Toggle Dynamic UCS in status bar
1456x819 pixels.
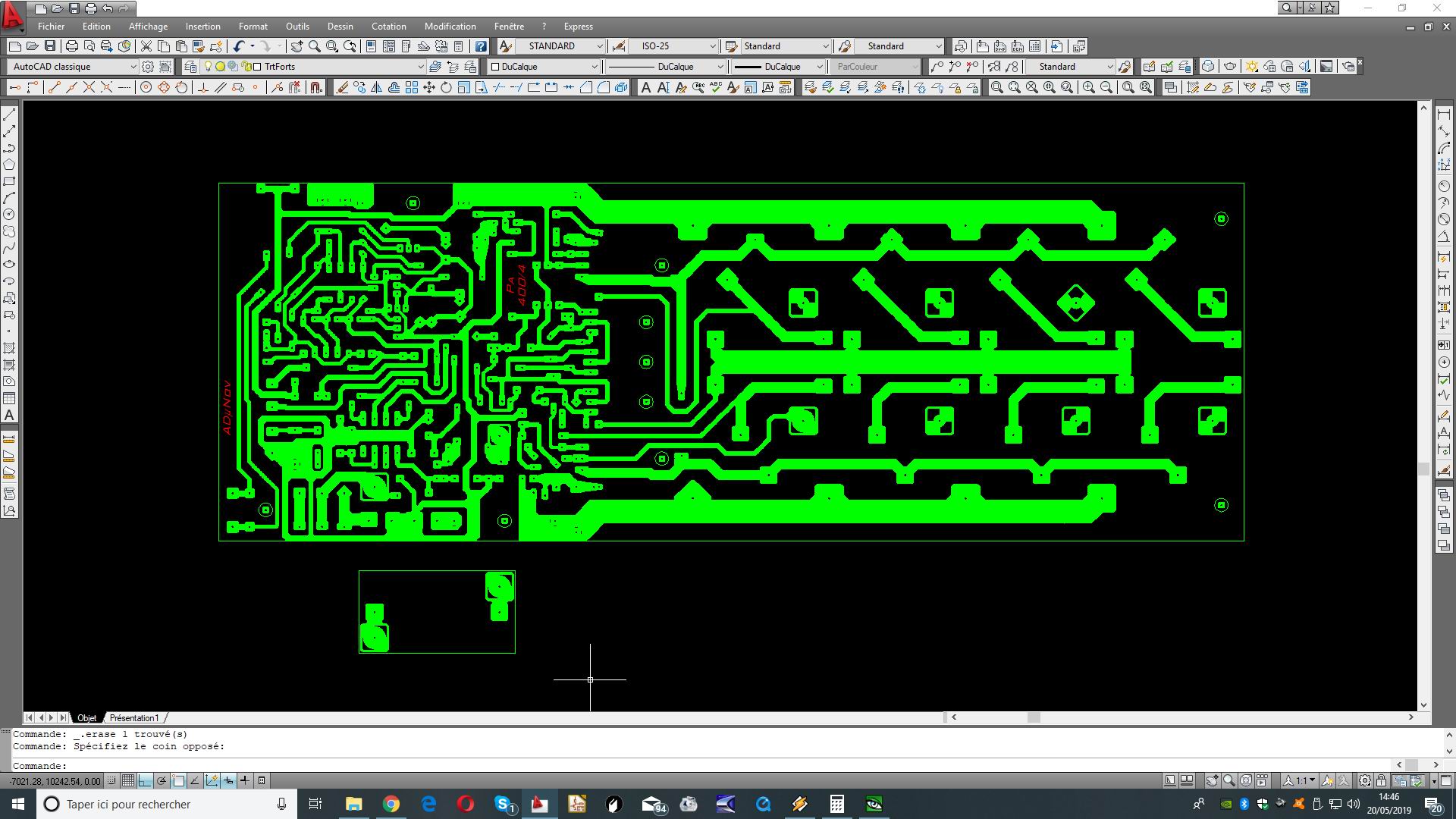point(212,780)
